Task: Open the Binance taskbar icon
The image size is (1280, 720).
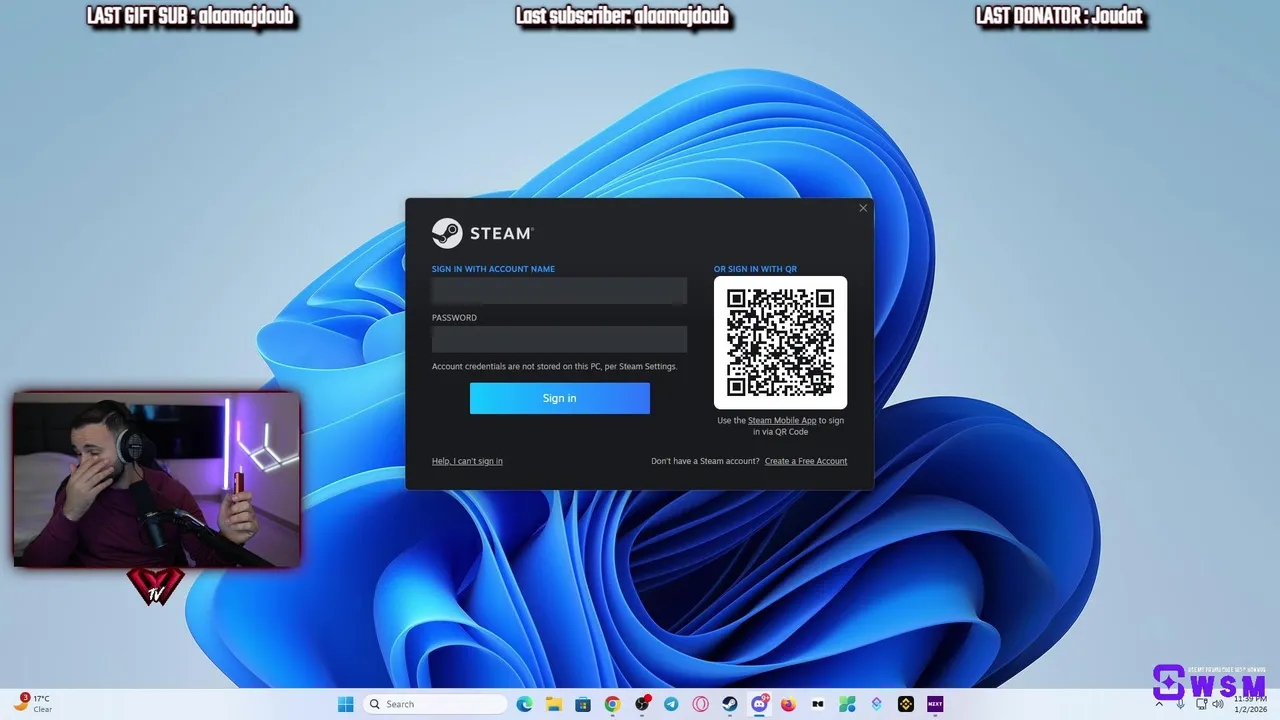Action: click(x=906, y=704)
